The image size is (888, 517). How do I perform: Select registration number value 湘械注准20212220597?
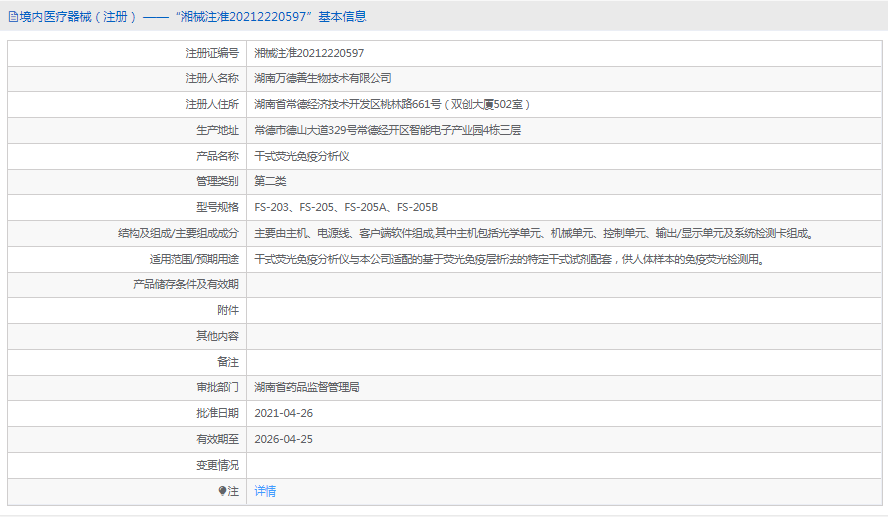click(x=309, y=53)
